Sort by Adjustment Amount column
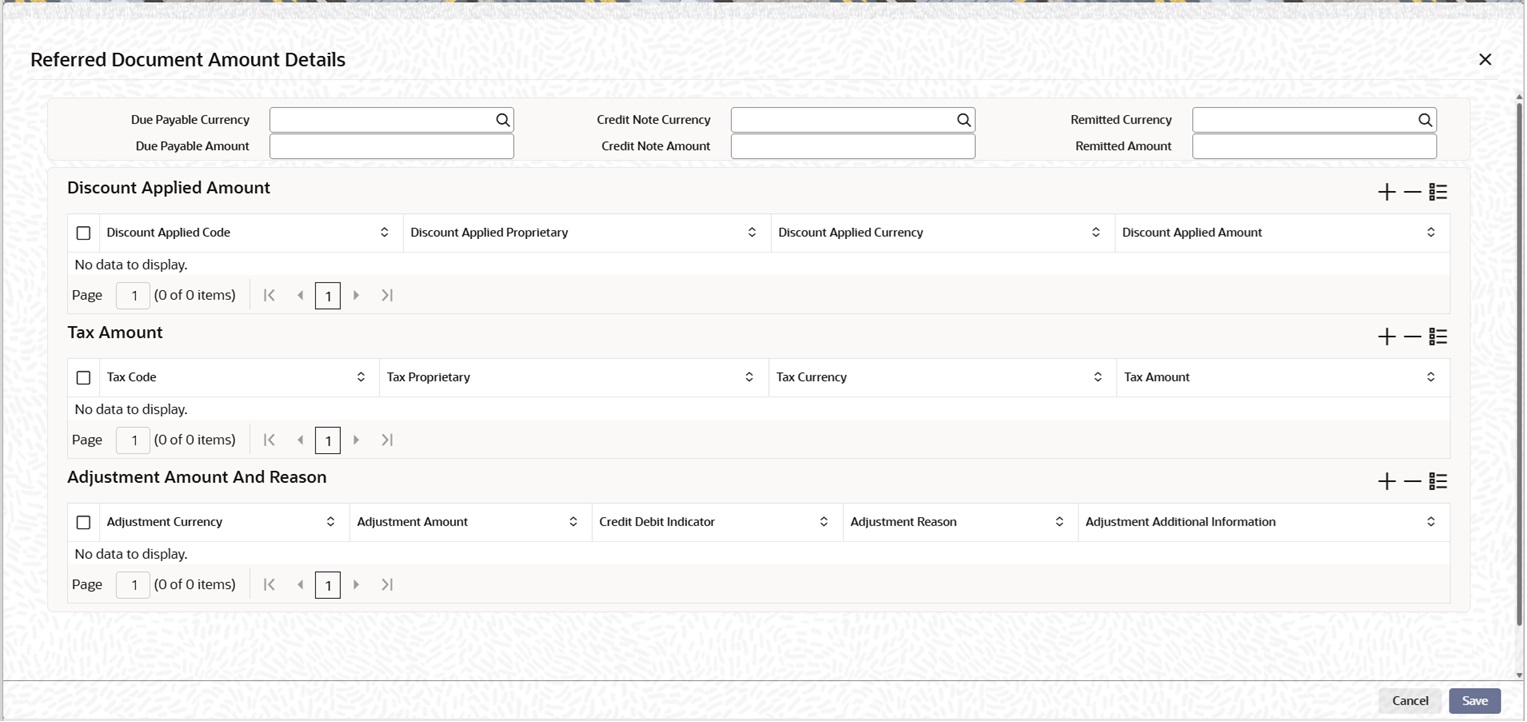Screen dimensions: 1527x722 point(573,523)
